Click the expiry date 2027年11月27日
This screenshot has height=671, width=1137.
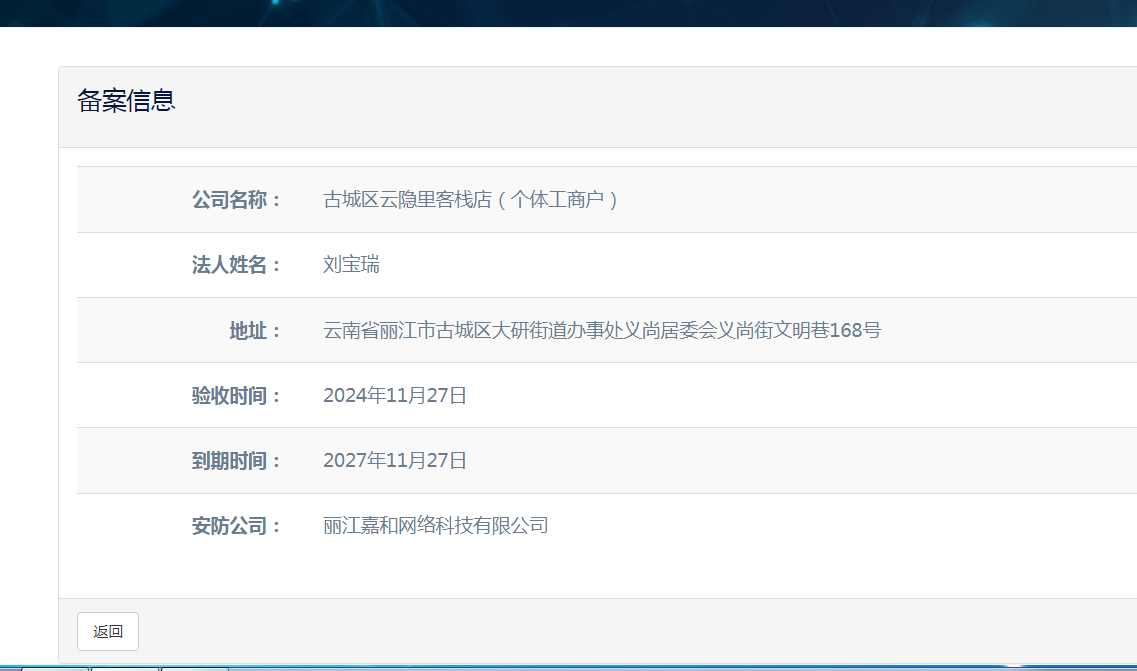pyautogui.click(x=395, y=460)
